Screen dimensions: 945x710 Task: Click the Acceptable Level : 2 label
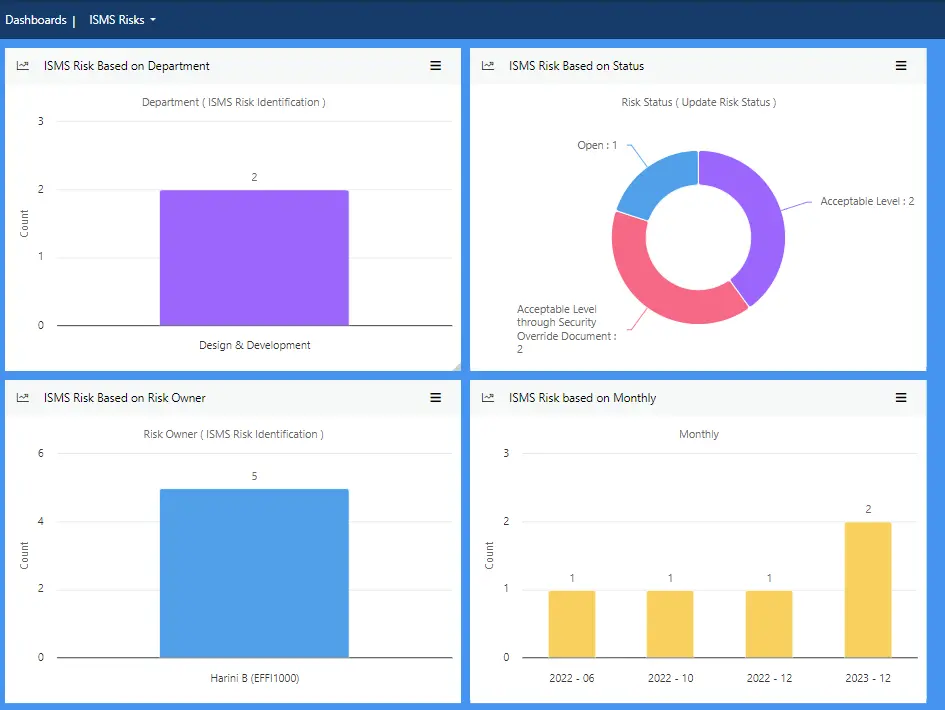867,202
